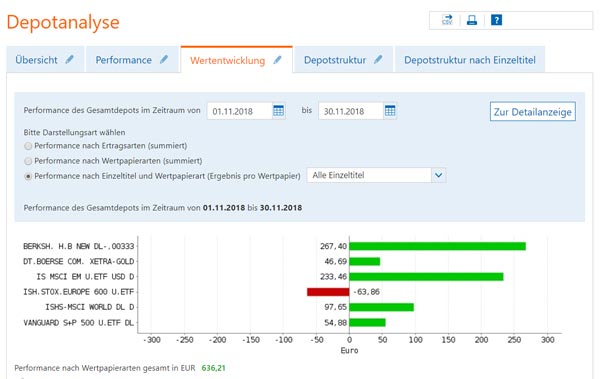Screen dimensions: 600x379
Task: Click the label ISHS-MSCI WORLD DL D
Action: point(90,307)
